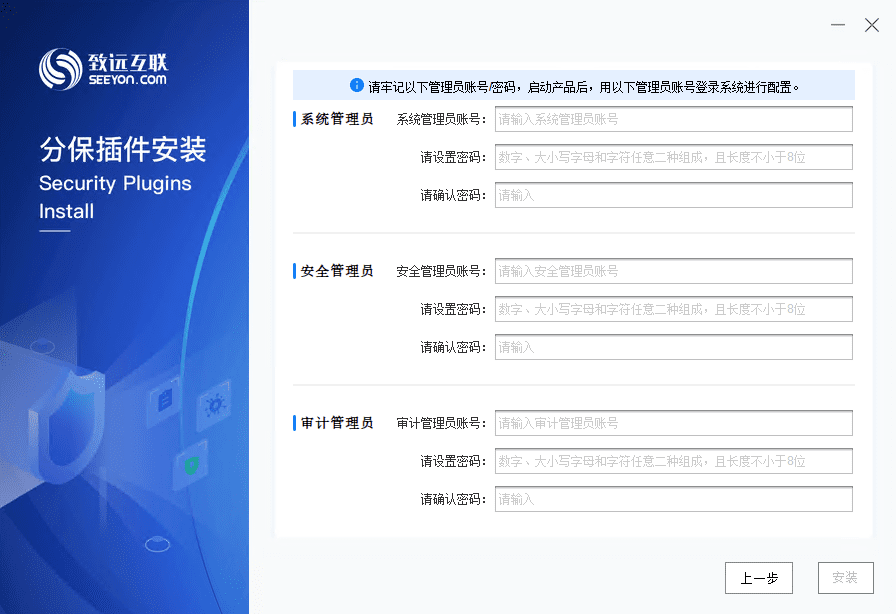Viewport: 896px width, 614px height.
Task: Click the blue info icon in notice banner
Action: coord(357,85)
